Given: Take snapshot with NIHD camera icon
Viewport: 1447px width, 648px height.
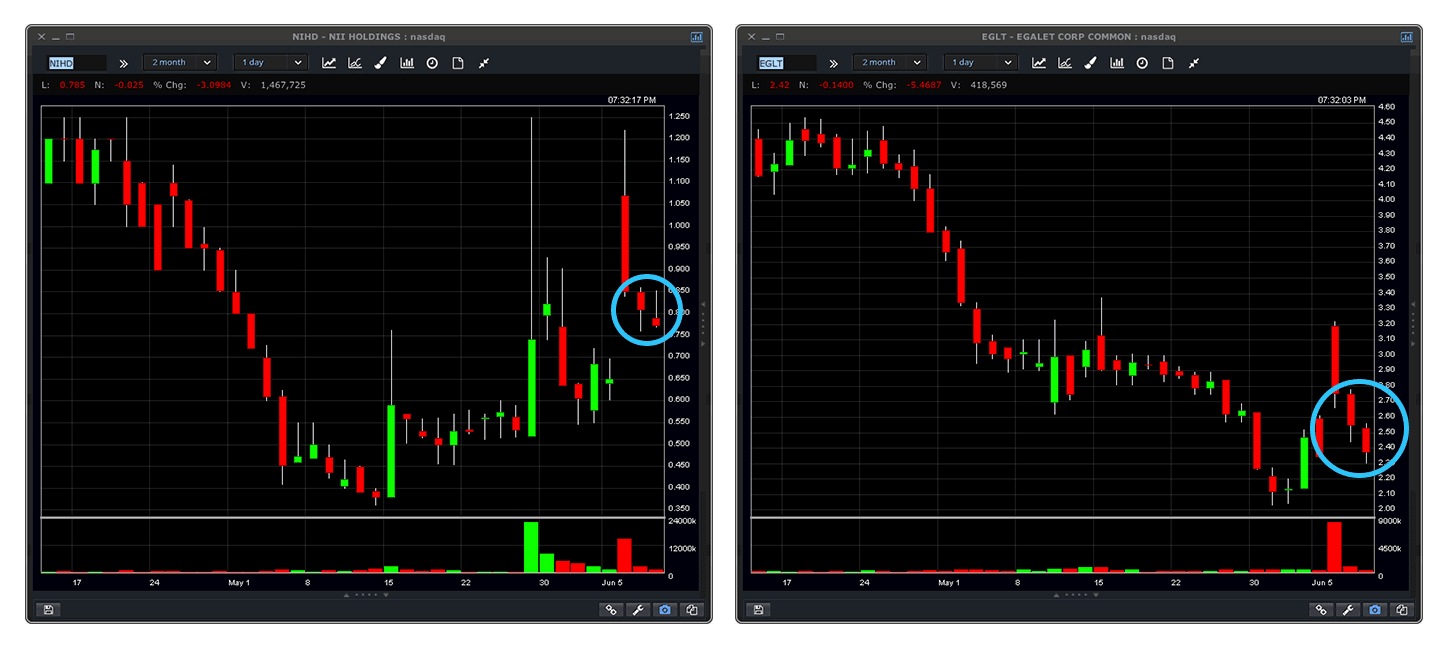Looking at the screenshot, I should (x=665, y=609).
